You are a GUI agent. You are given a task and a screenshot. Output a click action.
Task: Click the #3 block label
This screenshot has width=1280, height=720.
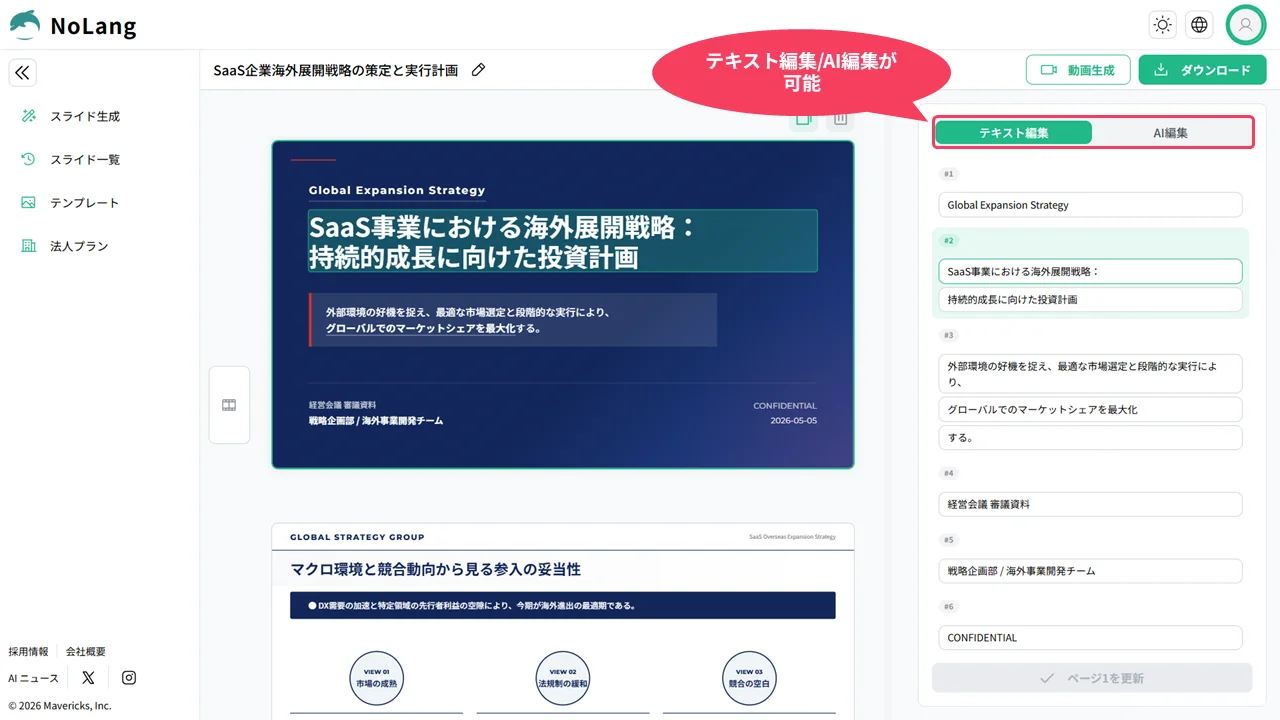pyautogui.click(x=949, y=335)
